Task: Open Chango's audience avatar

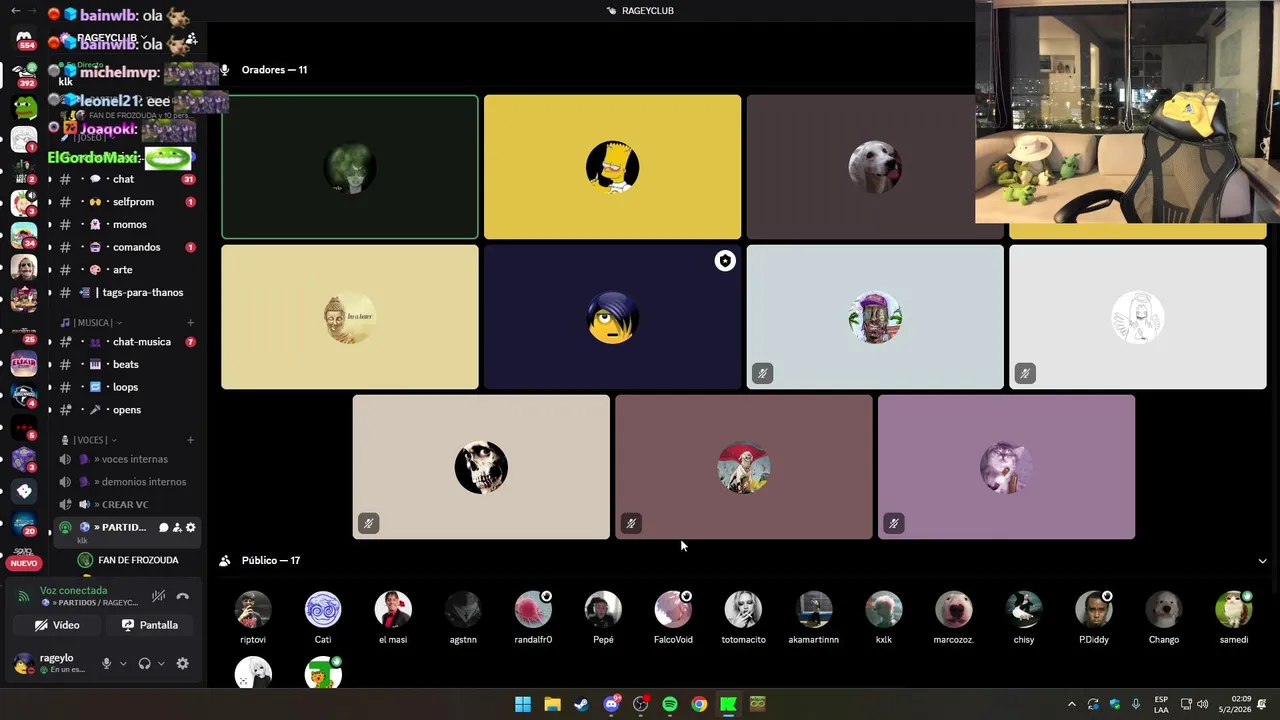Action: (1164, 610)
